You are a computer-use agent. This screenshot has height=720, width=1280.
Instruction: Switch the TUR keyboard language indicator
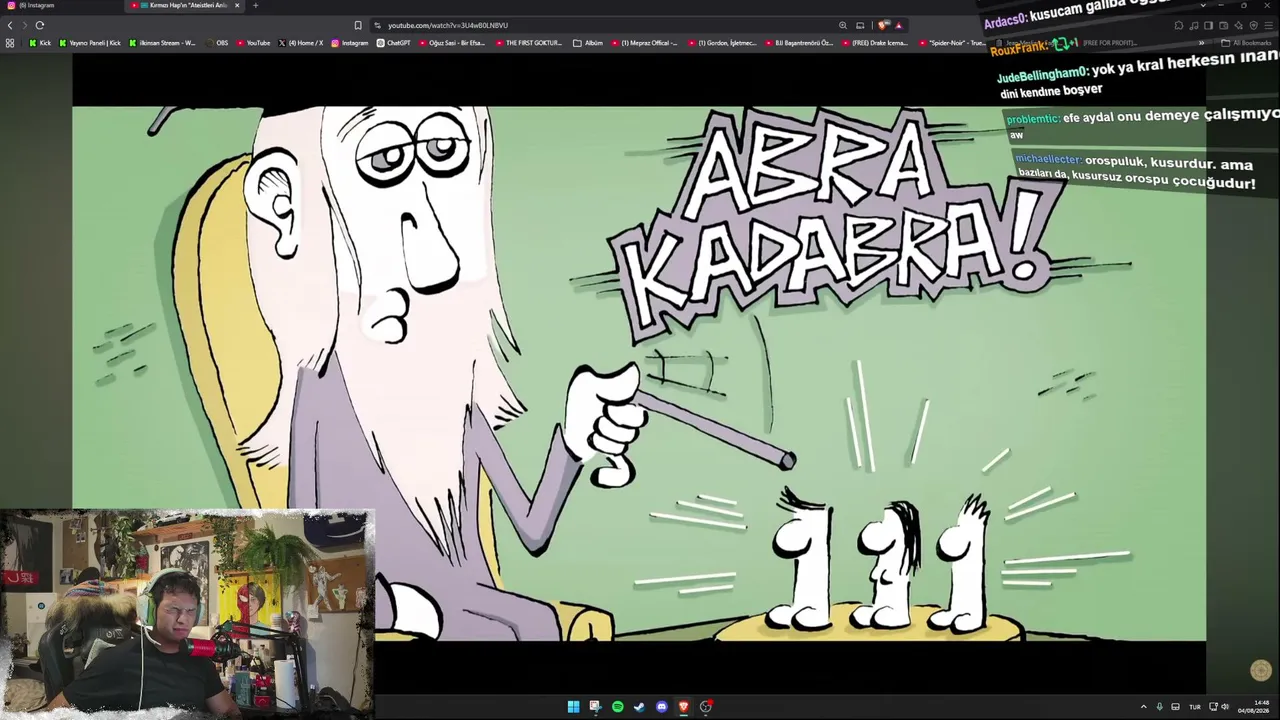(1194, 707)
